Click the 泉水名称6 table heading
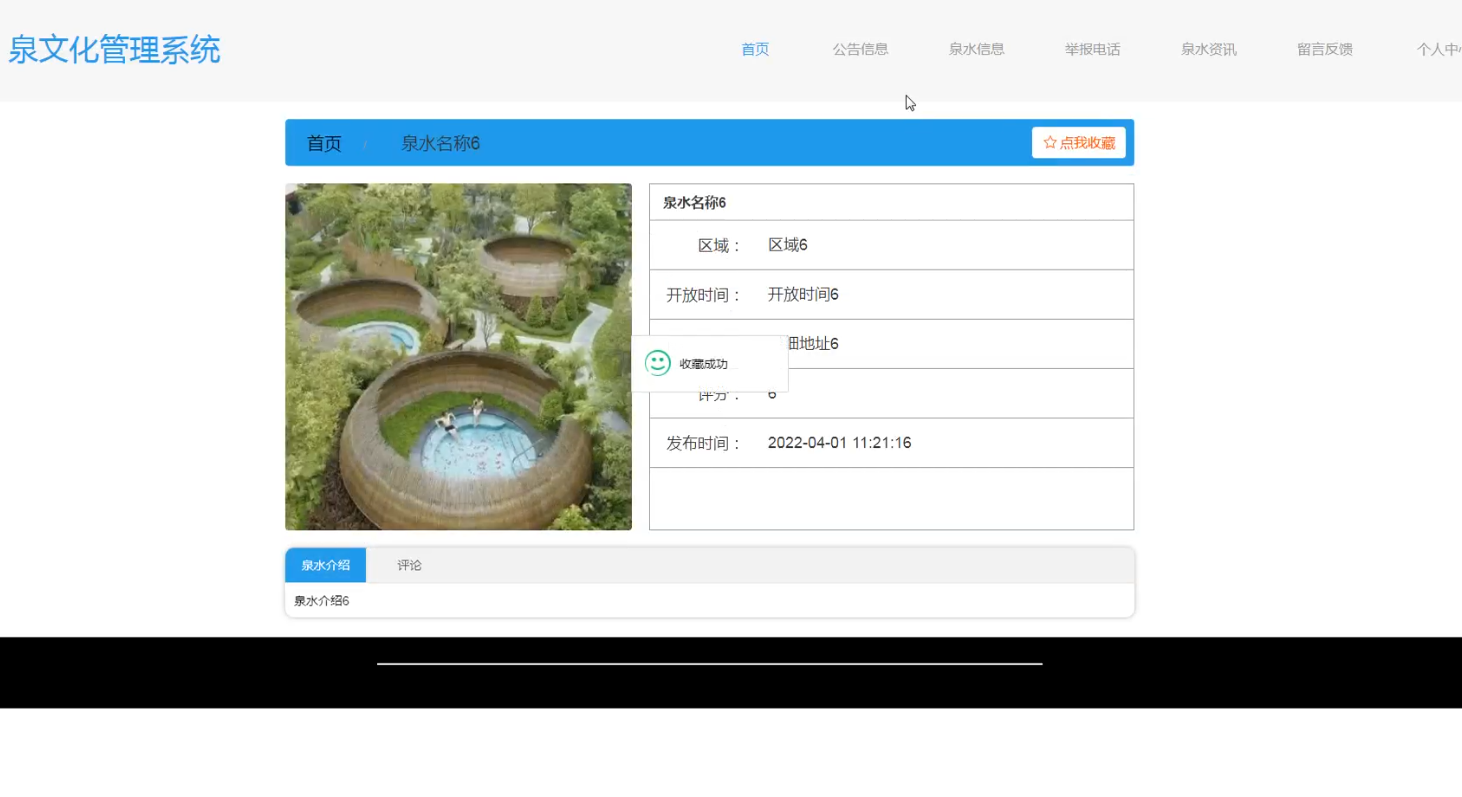Viewport: 1462px width, 797px height. [x=694, y=202]
